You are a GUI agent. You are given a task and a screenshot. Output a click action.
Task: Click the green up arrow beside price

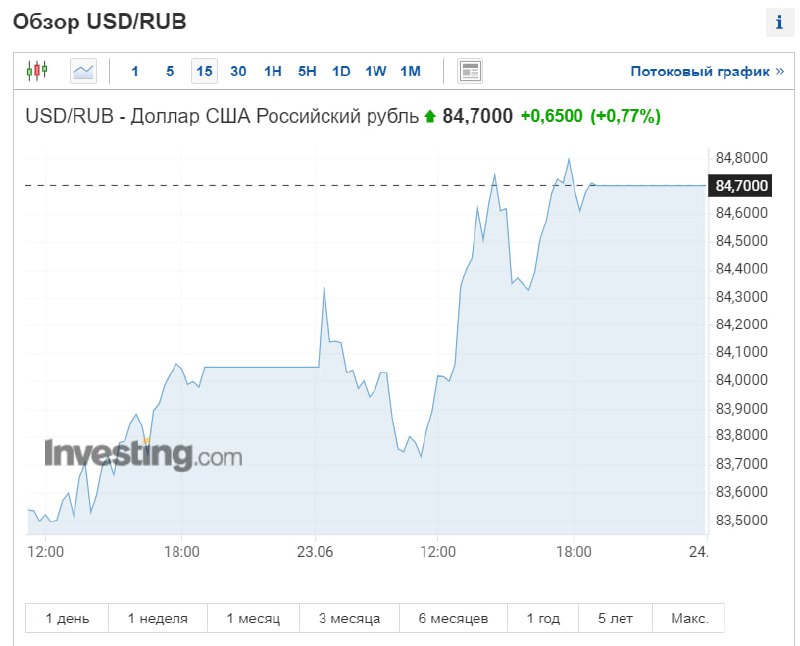coord(430,117)
